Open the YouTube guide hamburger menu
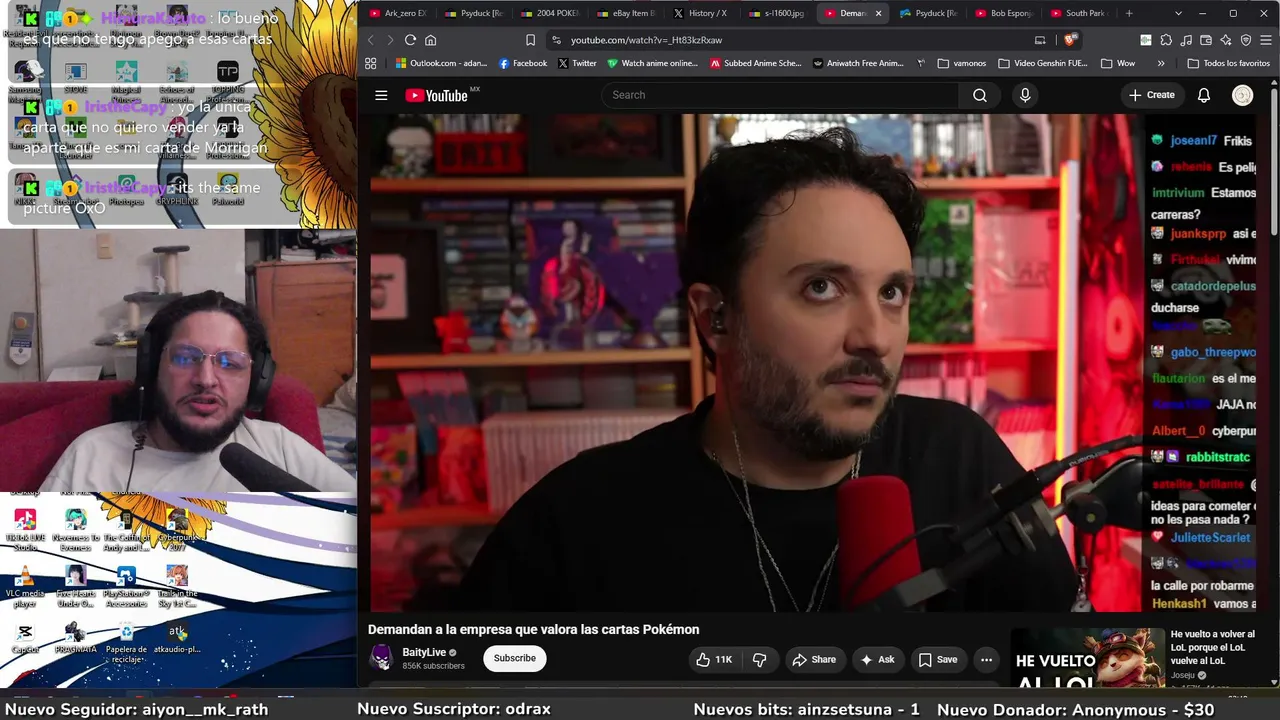 click(381, 95)
